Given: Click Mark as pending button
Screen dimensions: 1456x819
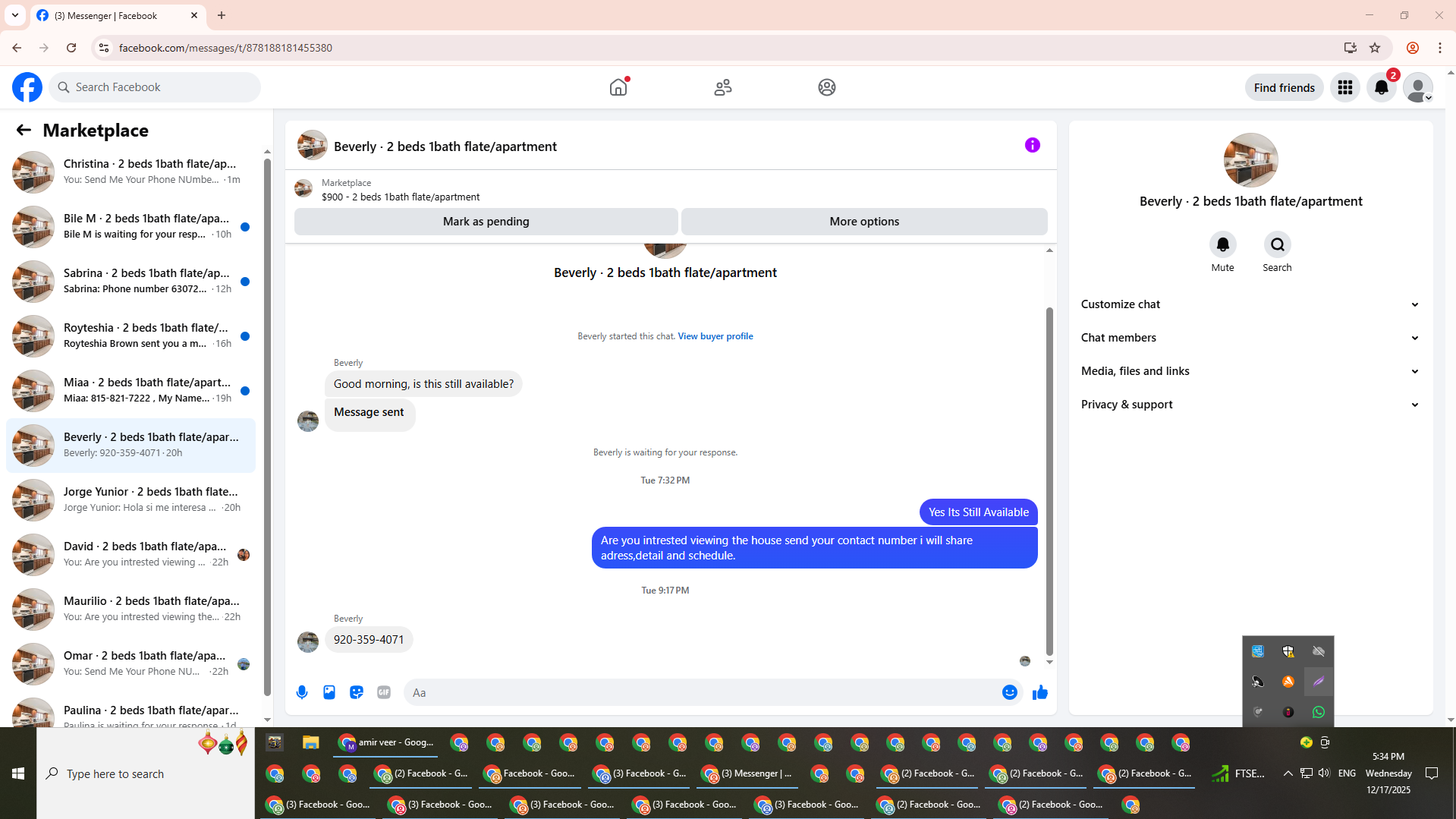Looking at the screenshot, I should (x=486, y=222).
